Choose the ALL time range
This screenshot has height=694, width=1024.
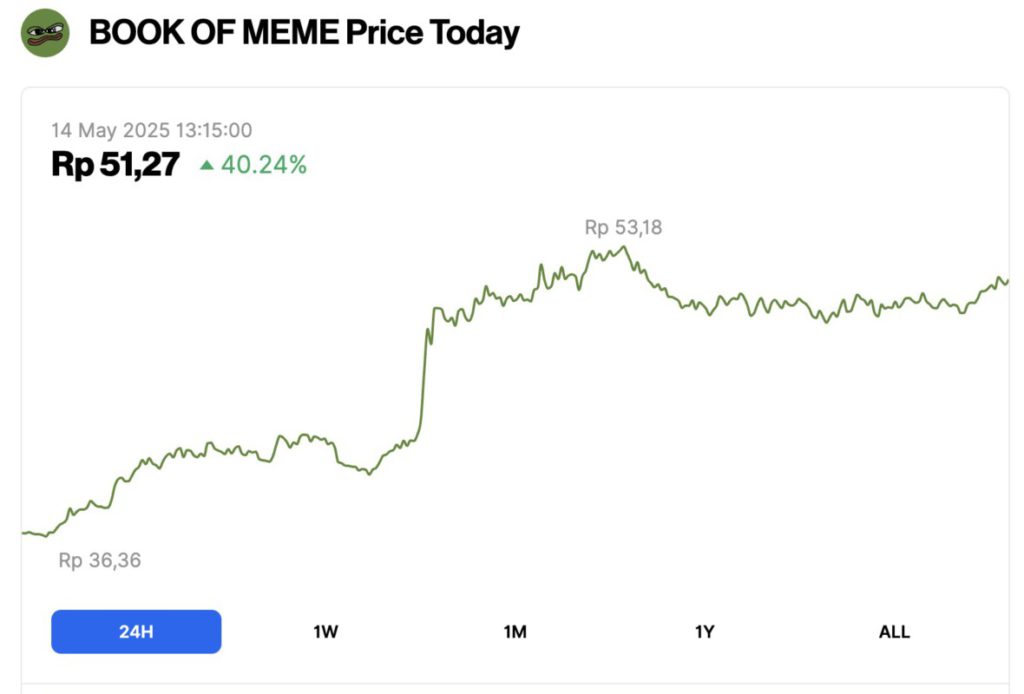point(894,632)
